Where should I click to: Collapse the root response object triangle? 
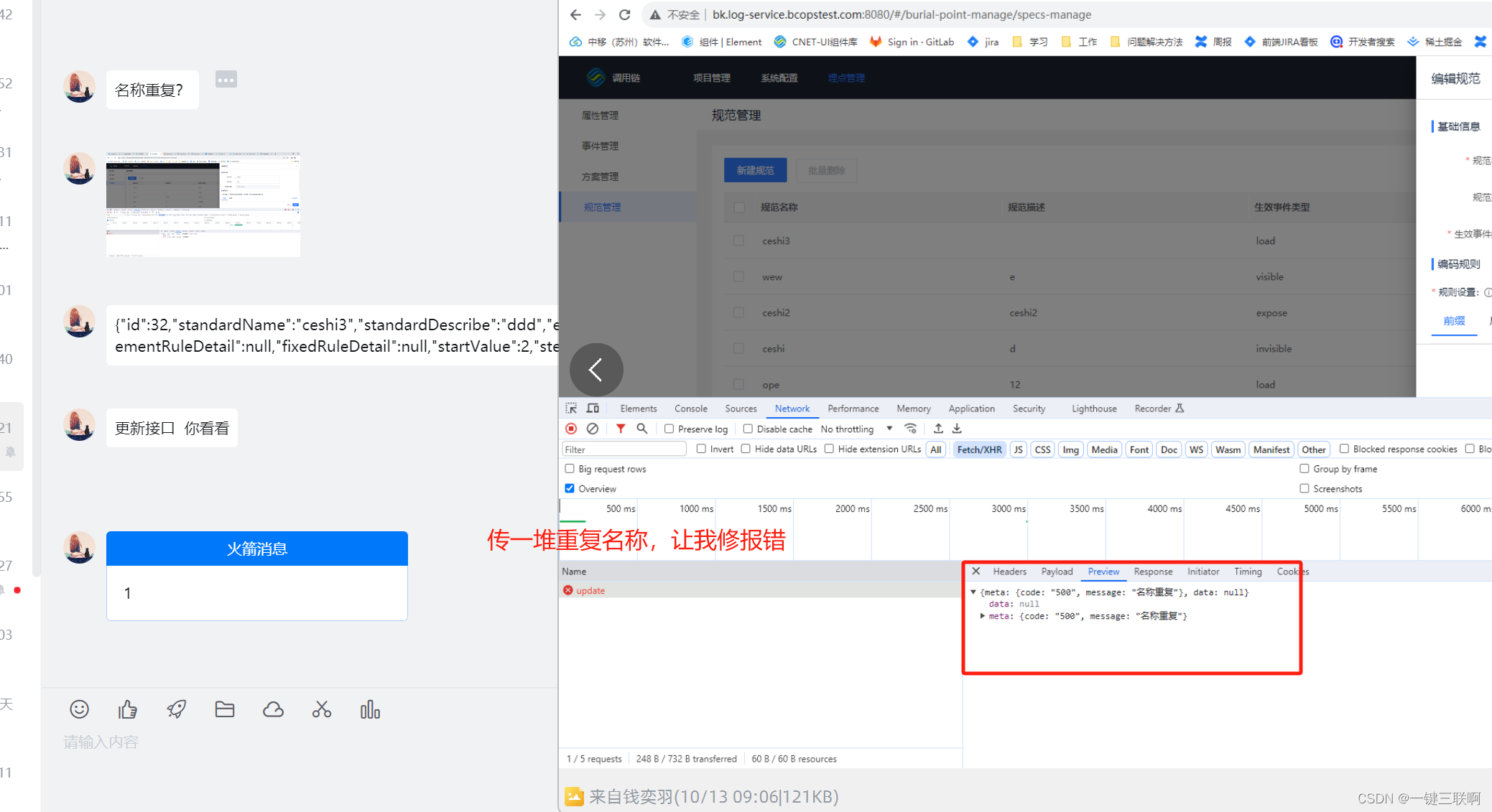pos(973,592)
